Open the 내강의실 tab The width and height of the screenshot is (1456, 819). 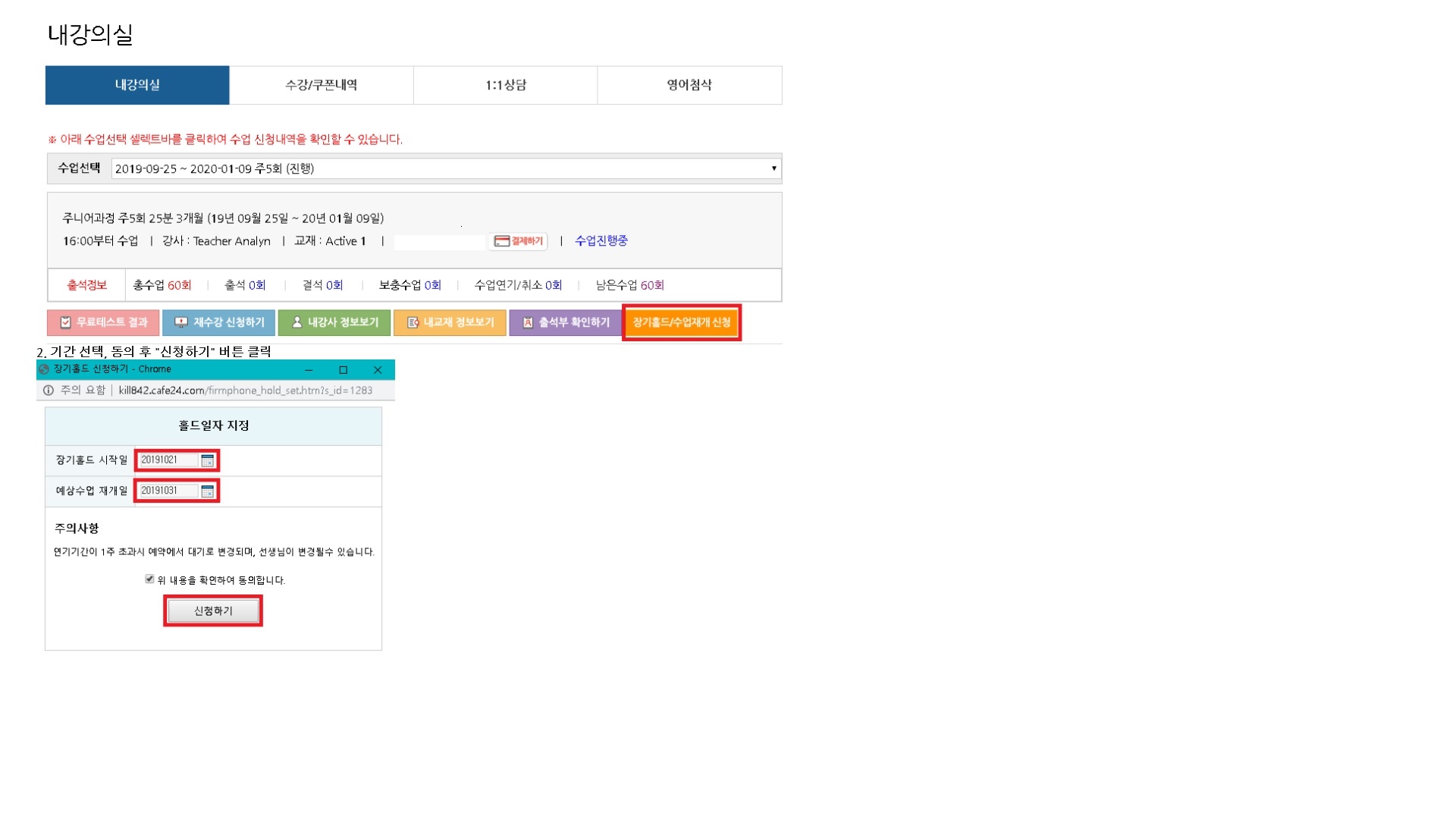click(x=137, y=85)
